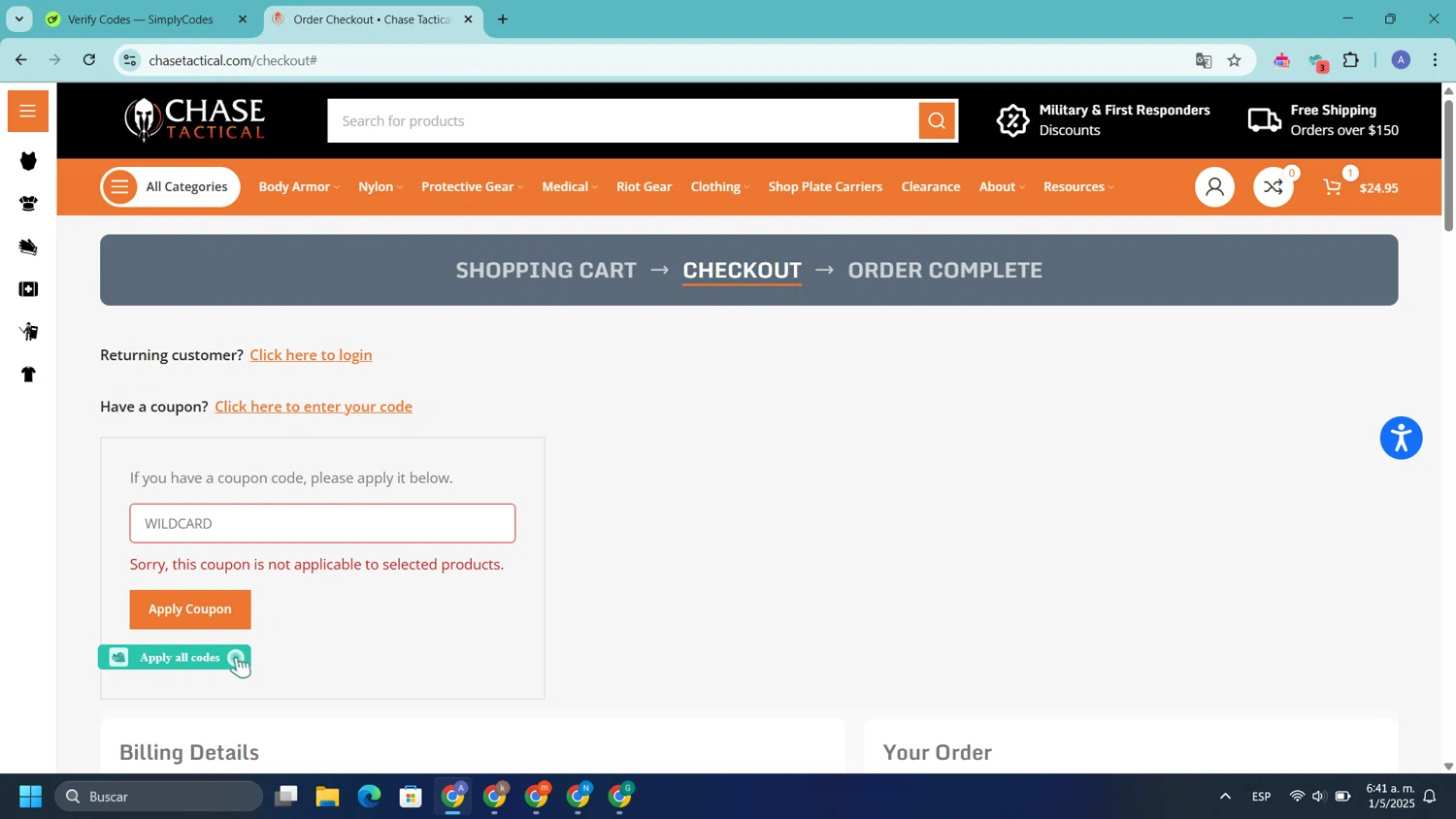Image resolution: width=1456 pixels, height=819 pixels.
Task: Click the coupon code input field
Action: 322,524
